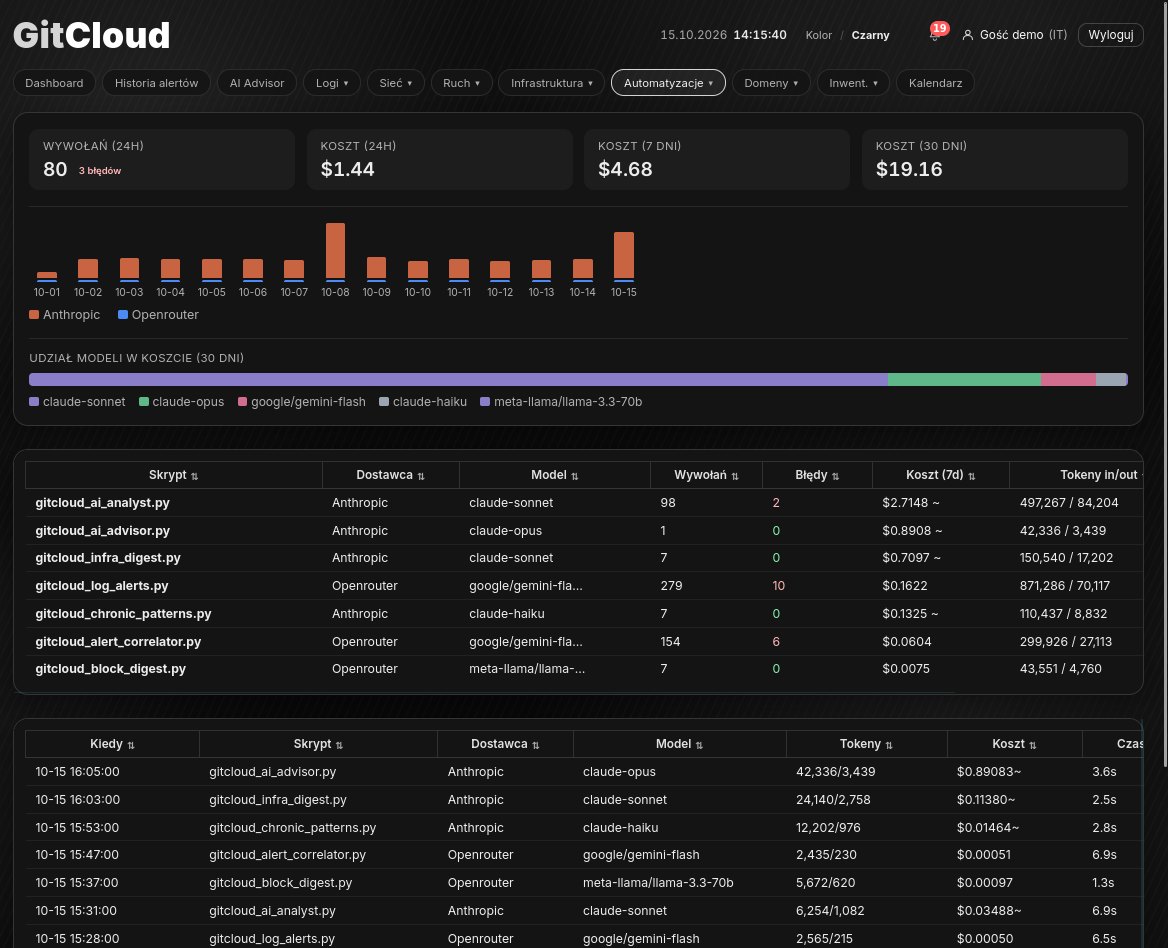The height and width of the screenshot is (948, 1168).
Task: Select the gitcloud_ai_analyst.py script row
Action: tap(584, 503)
